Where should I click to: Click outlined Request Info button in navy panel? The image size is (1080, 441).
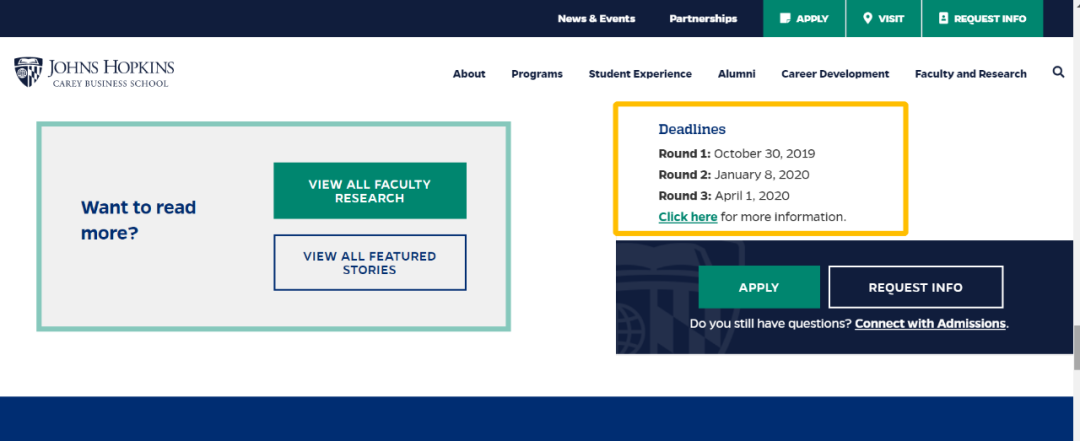915,287
